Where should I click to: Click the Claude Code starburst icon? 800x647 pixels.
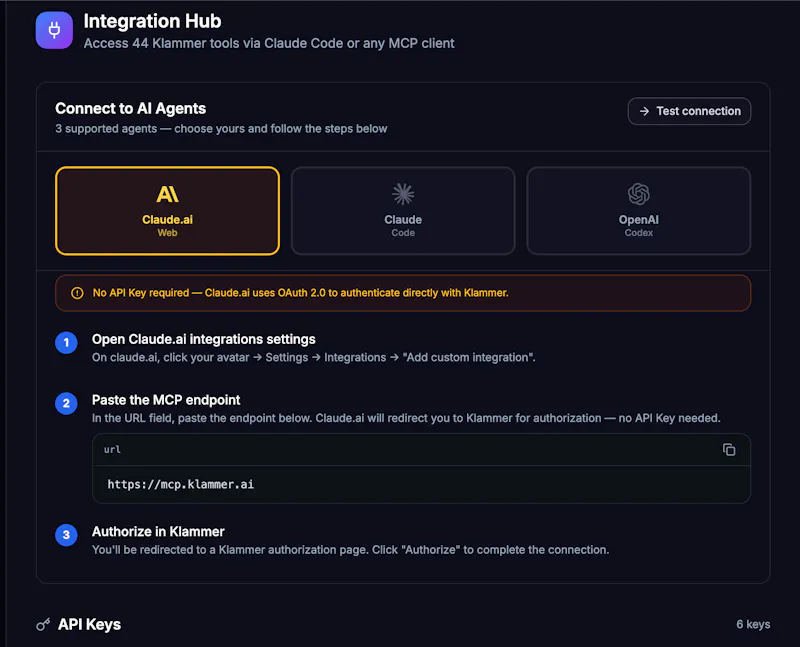coord(403,194)
